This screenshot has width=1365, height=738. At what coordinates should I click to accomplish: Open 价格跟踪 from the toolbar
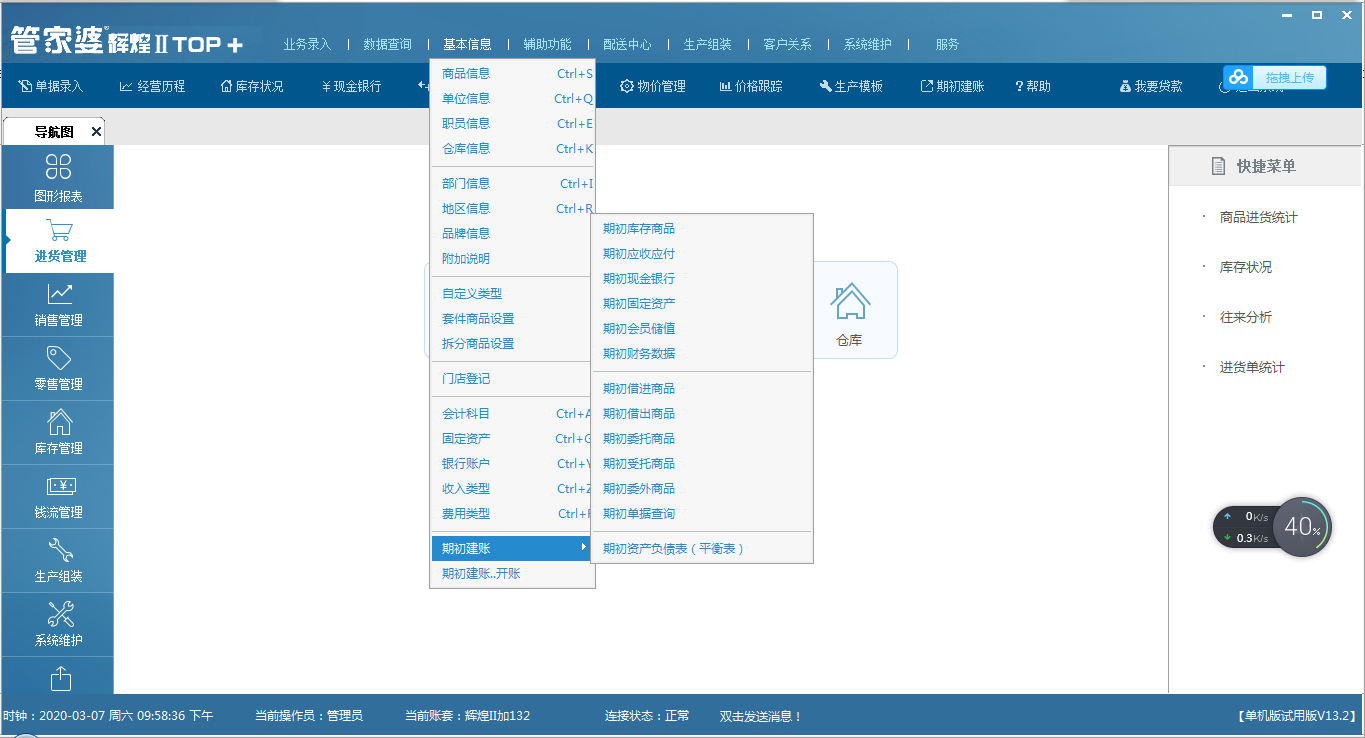750,86
